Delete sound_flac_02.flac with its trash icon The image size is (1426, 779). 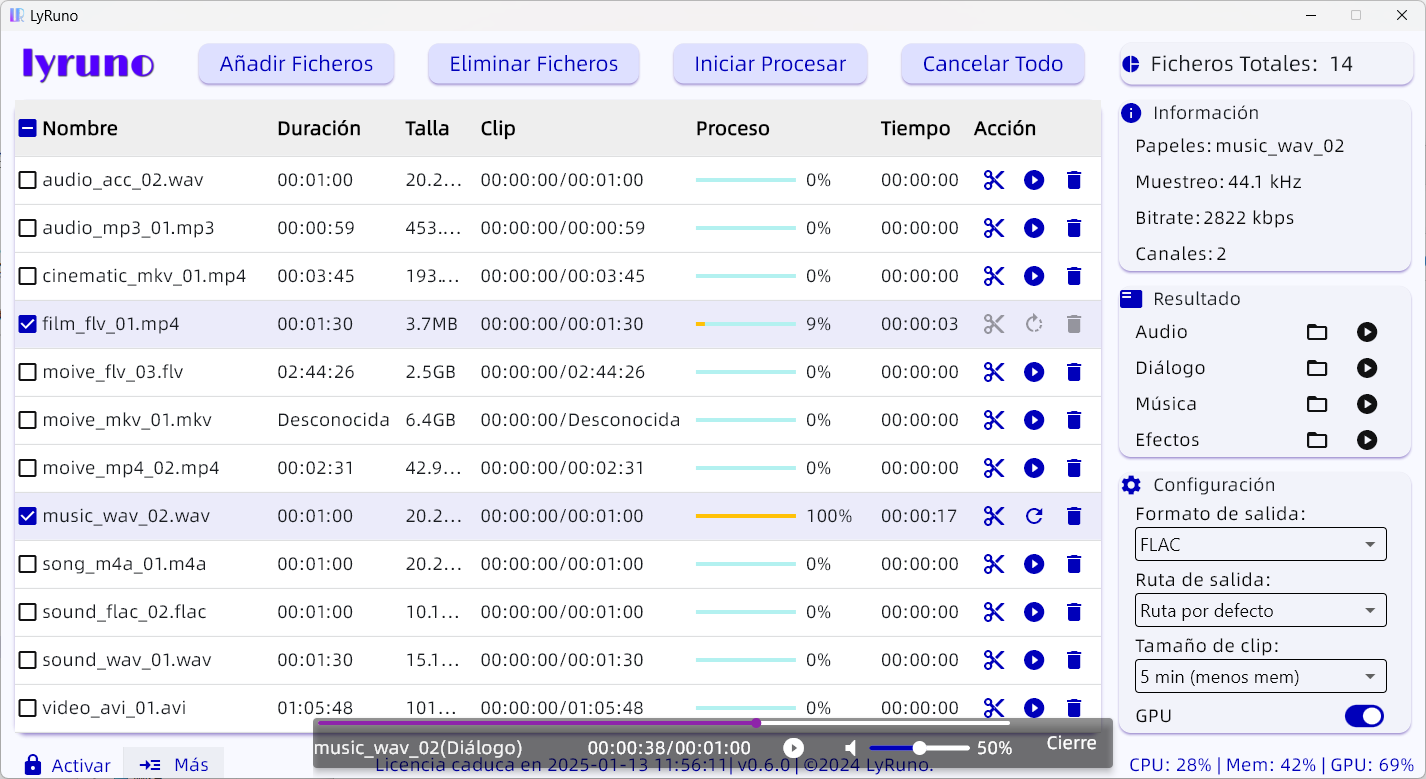click(1074, 612)
